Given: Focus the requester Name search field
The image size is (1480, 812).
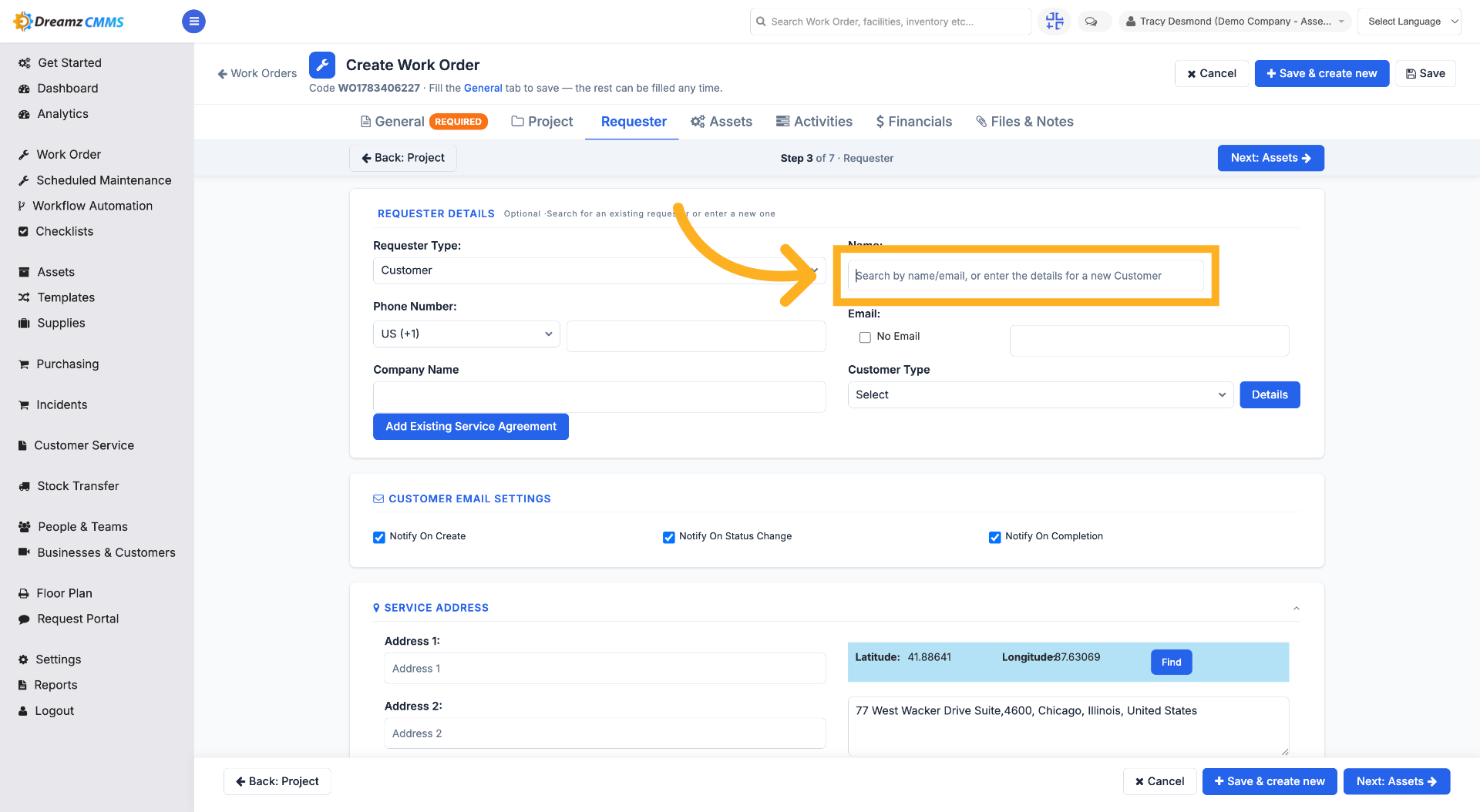Looking at the screenshot, I should click(1025, 276).
